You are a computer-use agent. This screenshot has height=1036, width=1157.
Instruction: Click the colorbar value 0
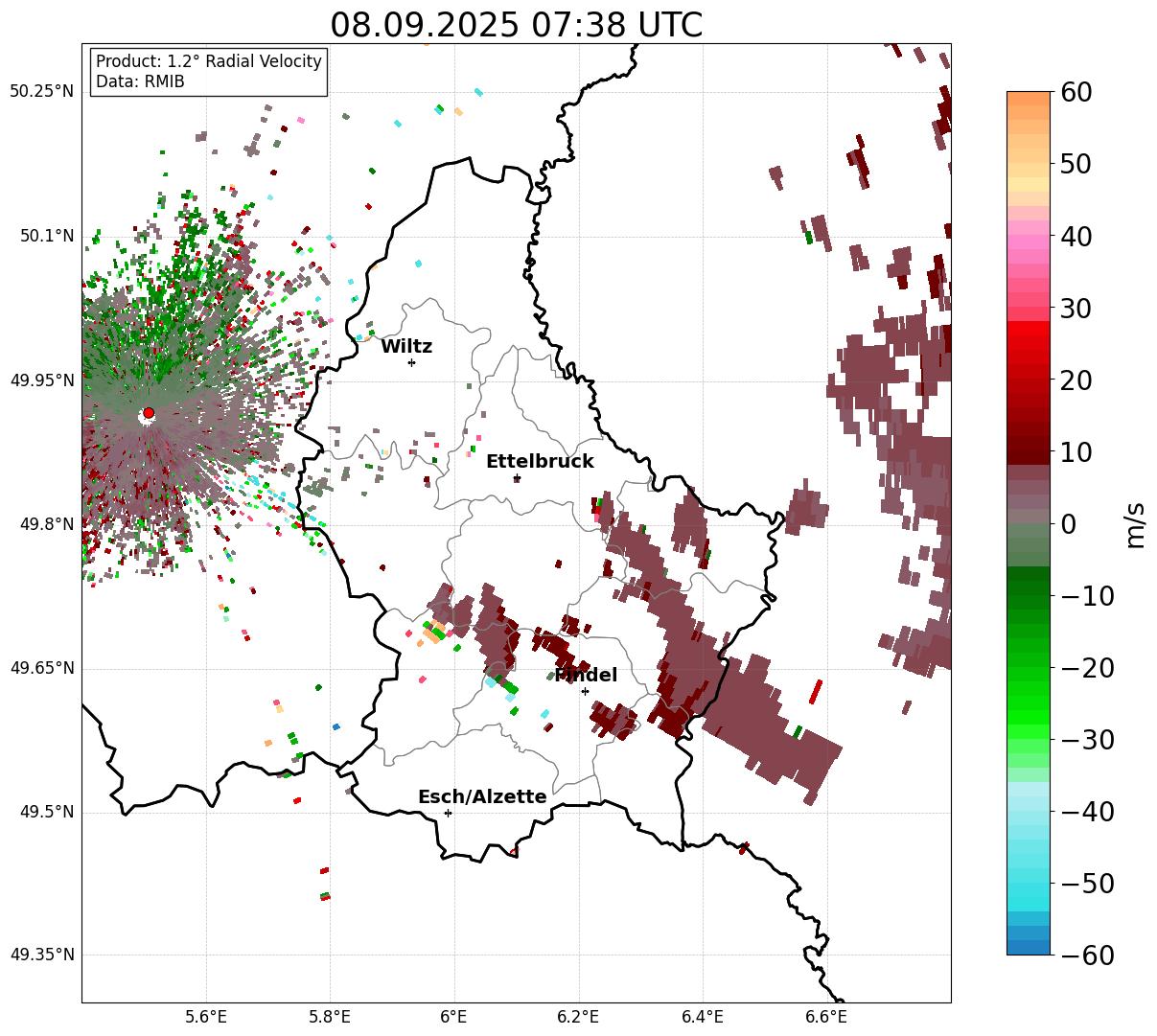(1068, 524)
